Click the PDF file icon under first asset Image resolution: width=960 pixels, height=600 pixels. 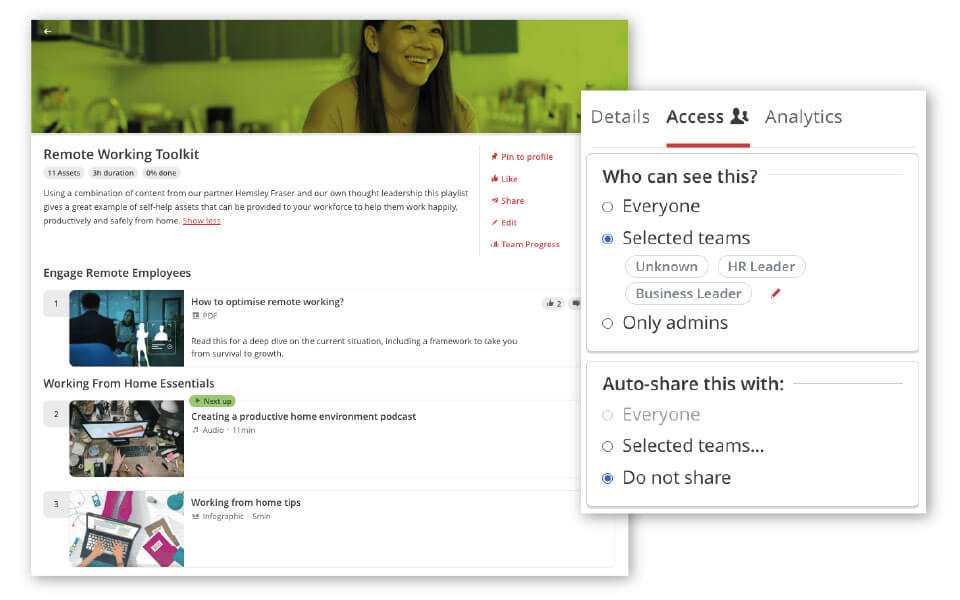tap(196, 316)
